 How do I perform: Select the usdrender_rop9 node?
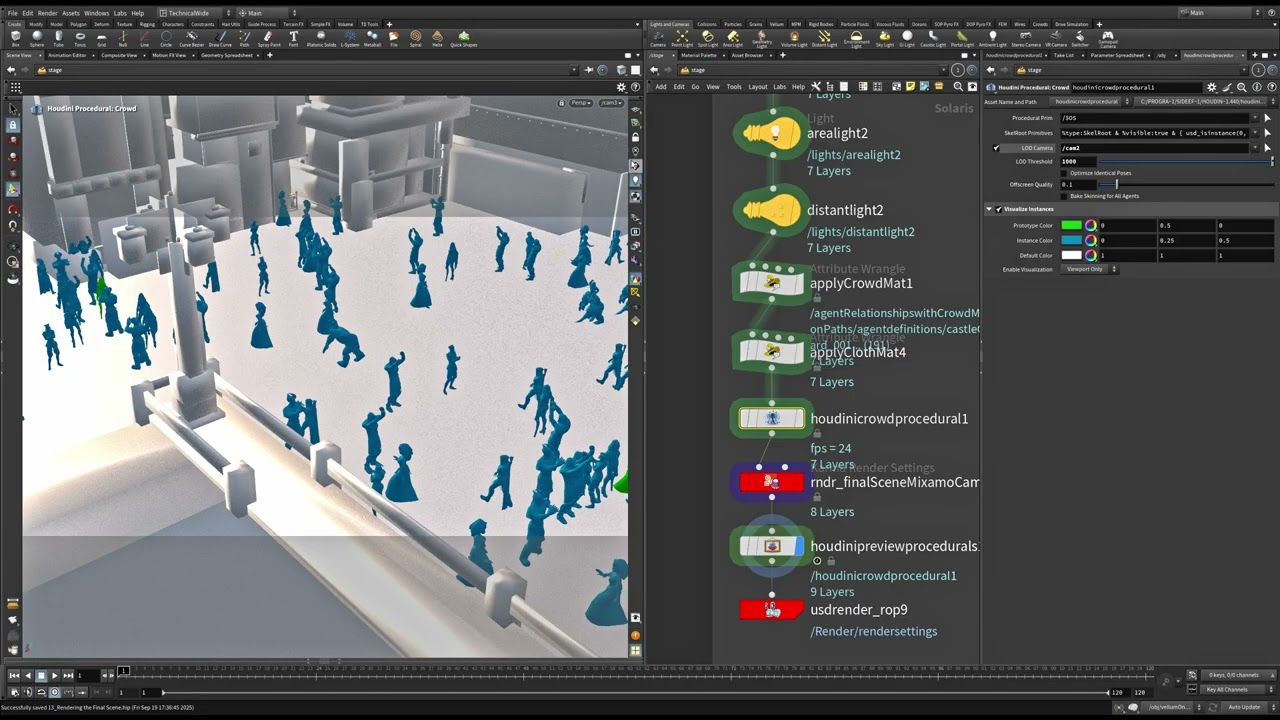pyautogui.click(x=771, y=609)
